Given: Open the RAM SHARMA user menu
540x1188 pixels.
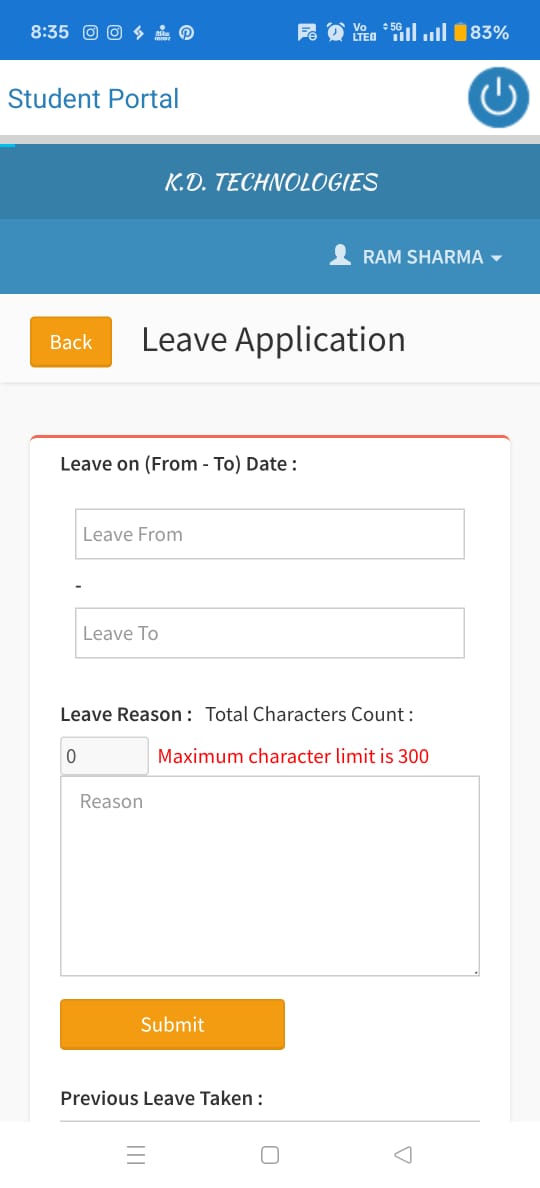Looking at the screenshot, I should click(416, 256).
